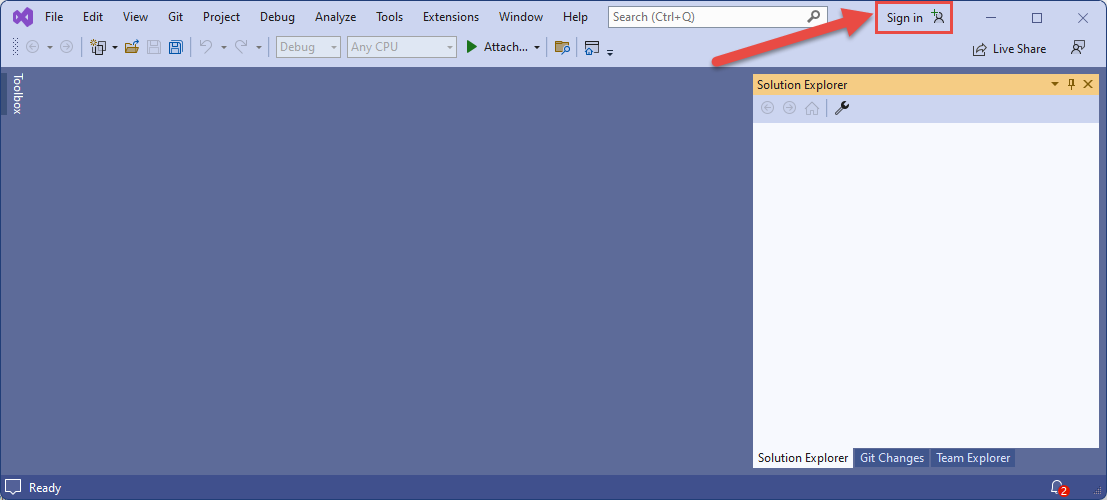Click the Solution Explorer title bar
Image resolution: width=1107 pixels, height=500 pixels.
[926, 85]
